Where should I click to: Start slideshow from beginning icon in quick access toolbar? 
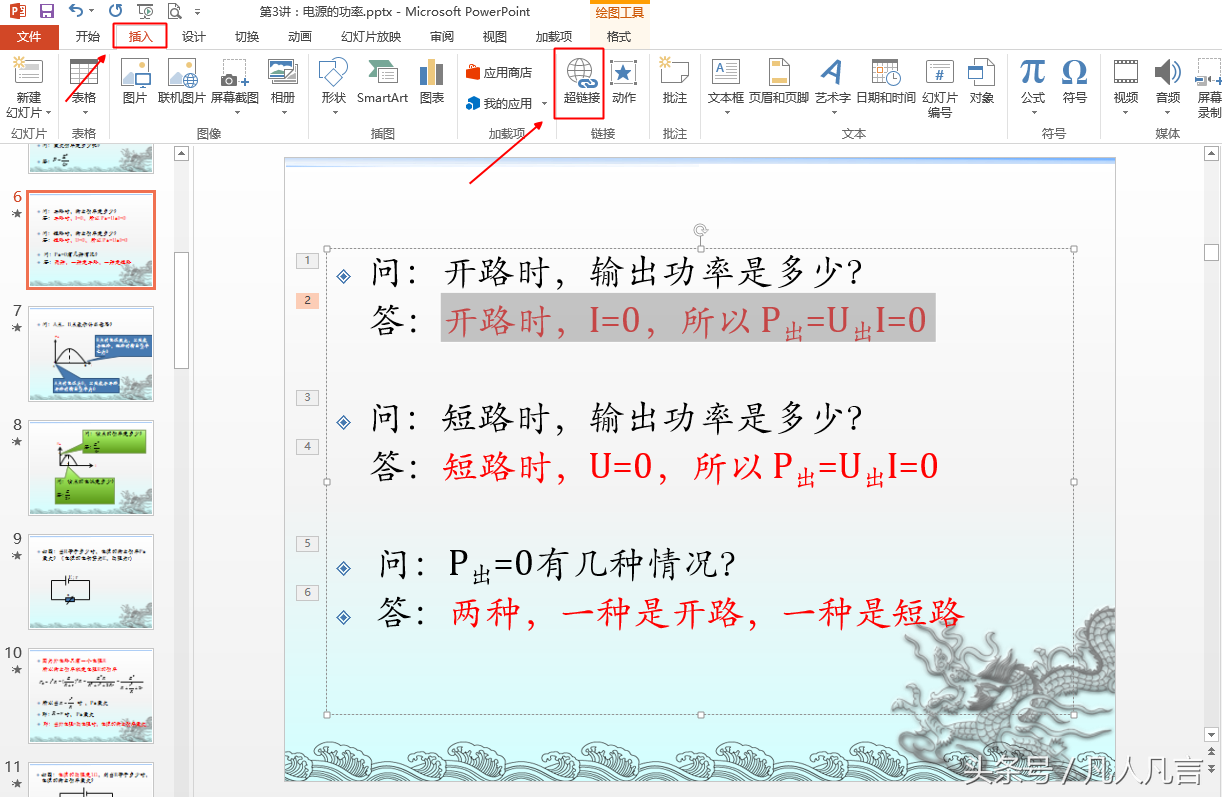[x=146, y=12]
